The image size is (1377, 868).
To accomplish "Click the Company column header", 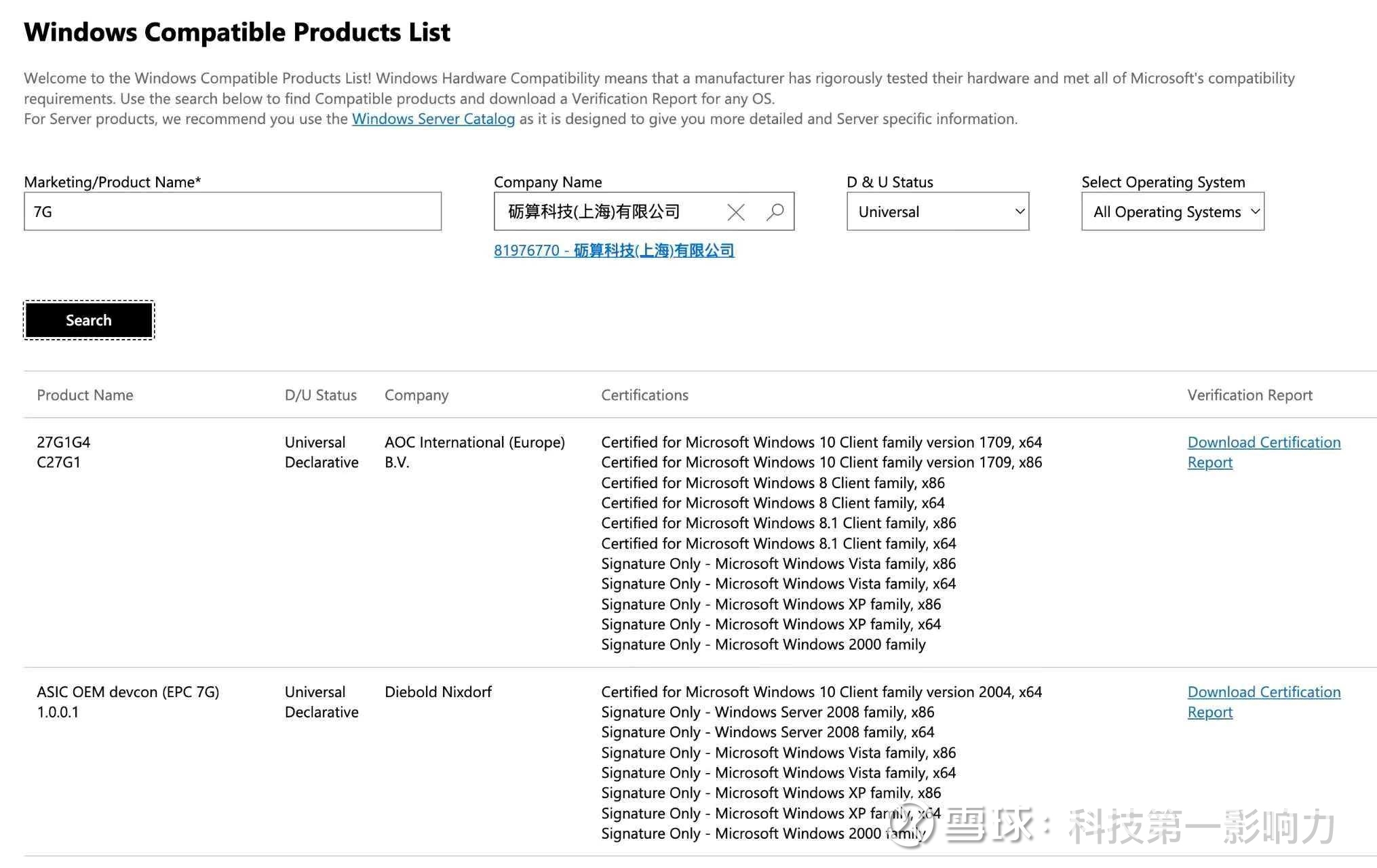I will [416, 395].
